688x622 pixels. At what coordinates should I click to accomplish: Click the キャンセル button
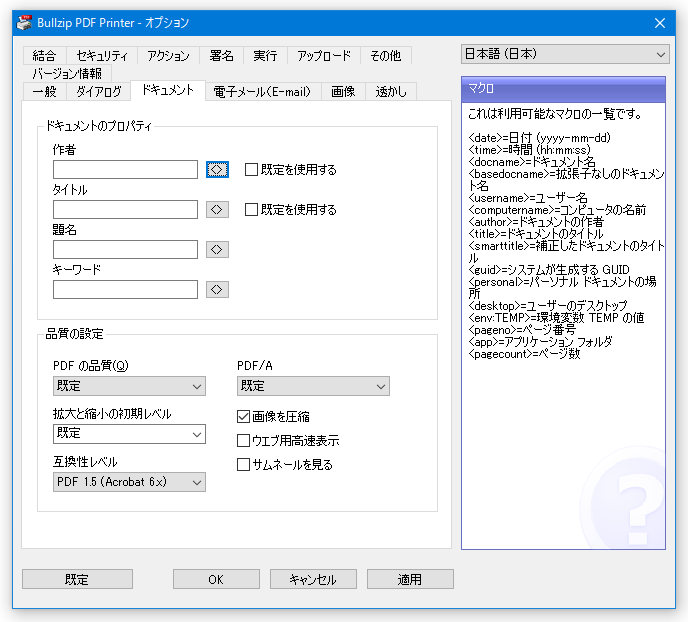click(x=313, y=579)
